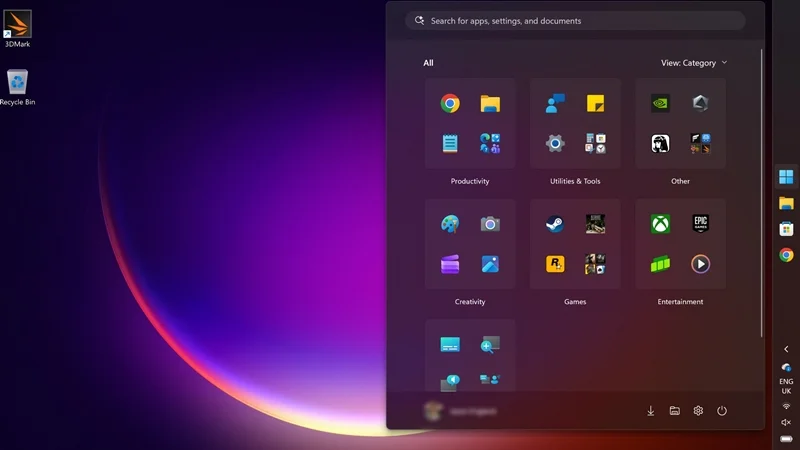Launch Media Player in Entertainment group
Viewport: 800px width, 450px height.
tap(701, 264)
